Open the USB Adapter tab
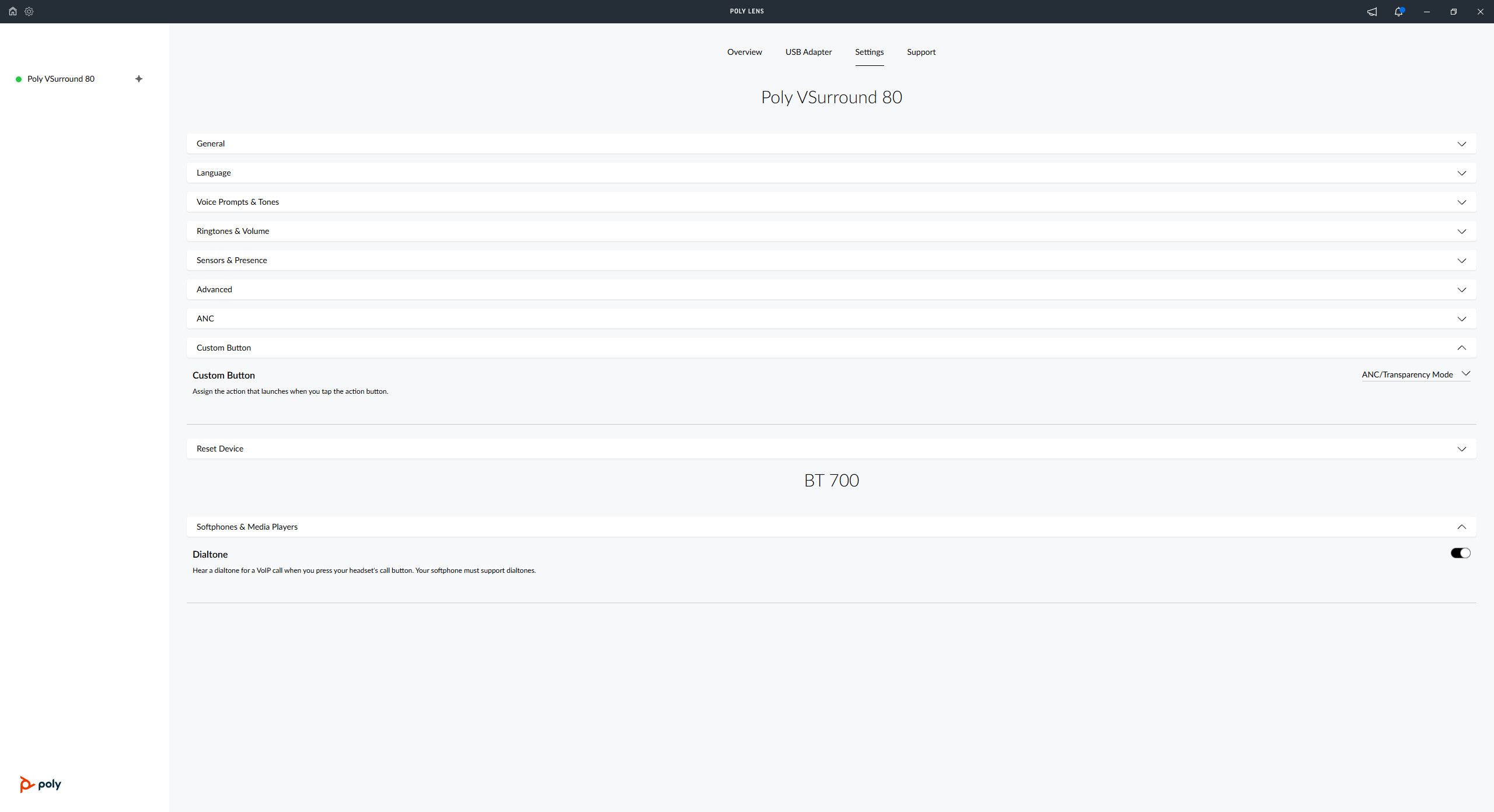 click(x=808, y=52)
